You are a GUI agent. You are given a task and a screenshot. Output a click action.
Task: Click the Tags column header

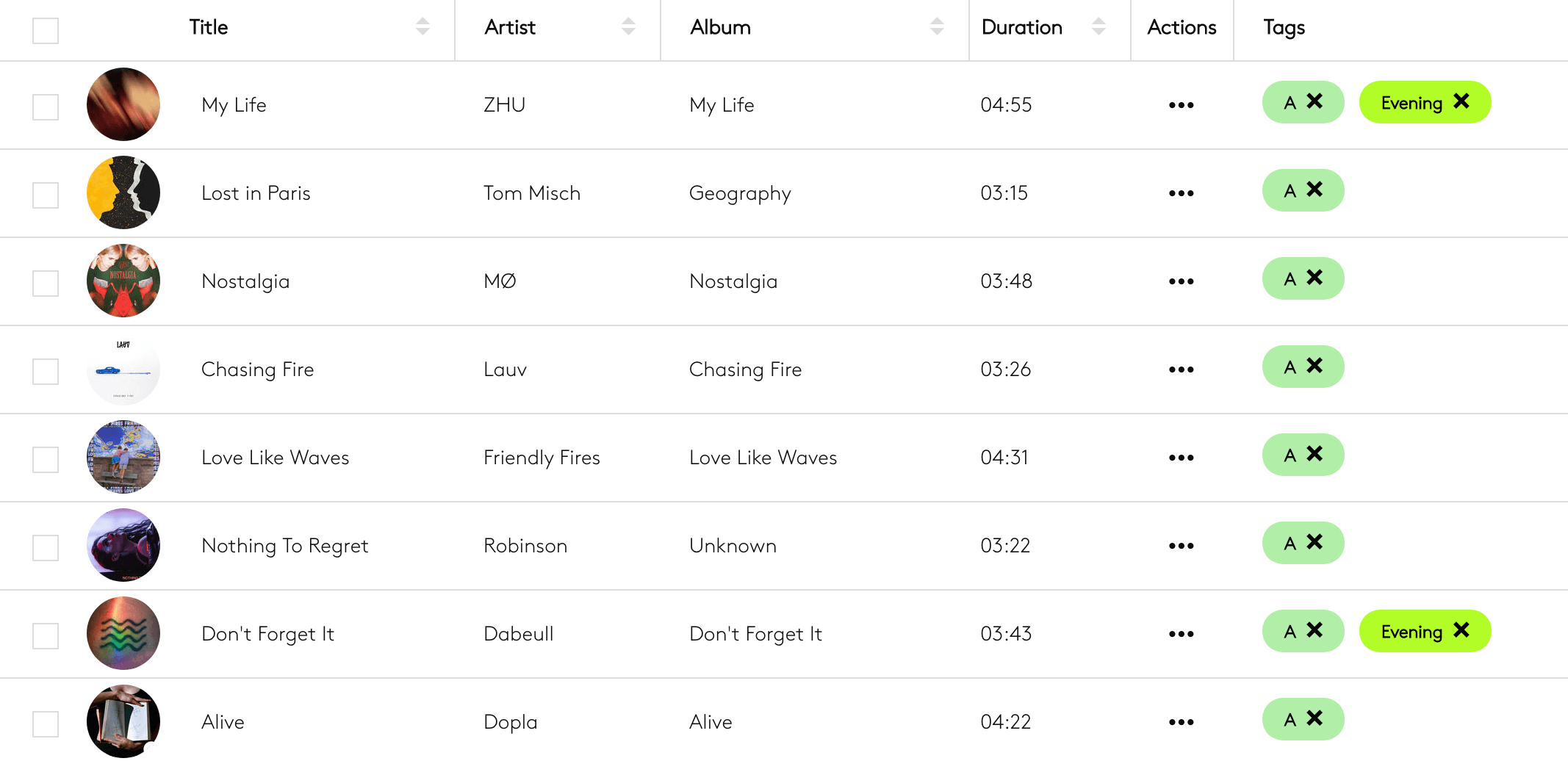[x=1284, y=28]
